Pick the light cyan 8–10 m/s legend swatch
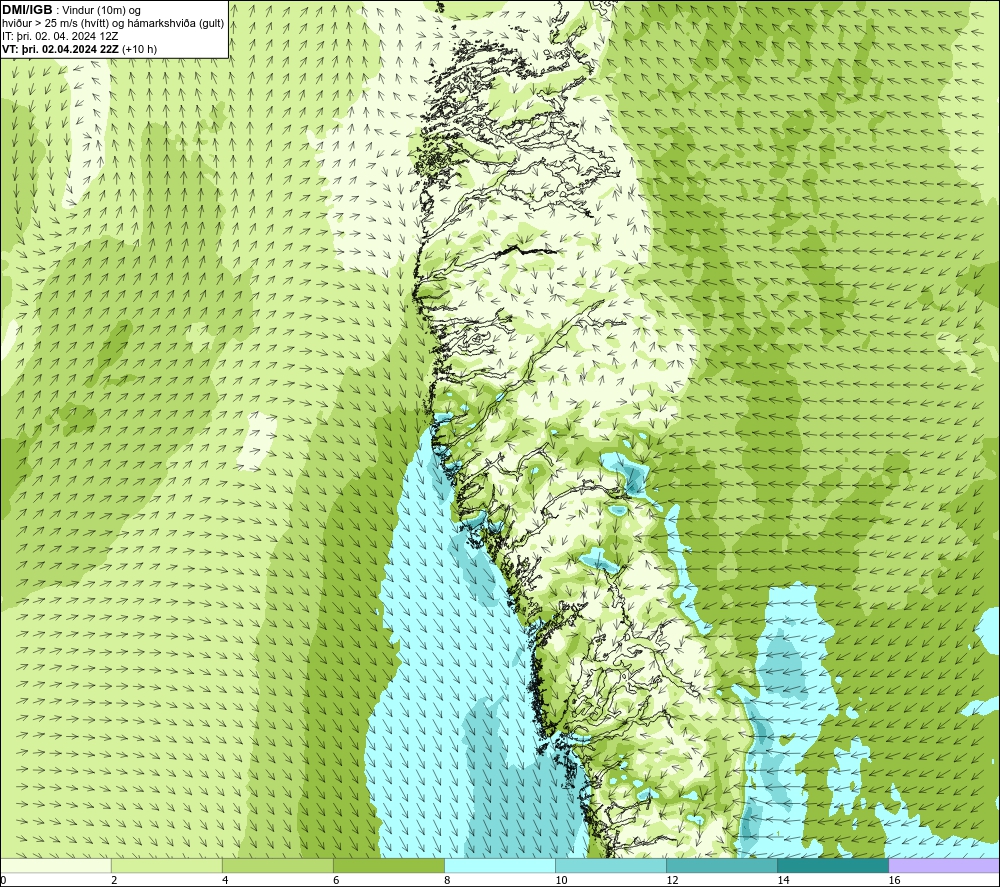Viewport: 1000px width, 887px height. [499, 865]
